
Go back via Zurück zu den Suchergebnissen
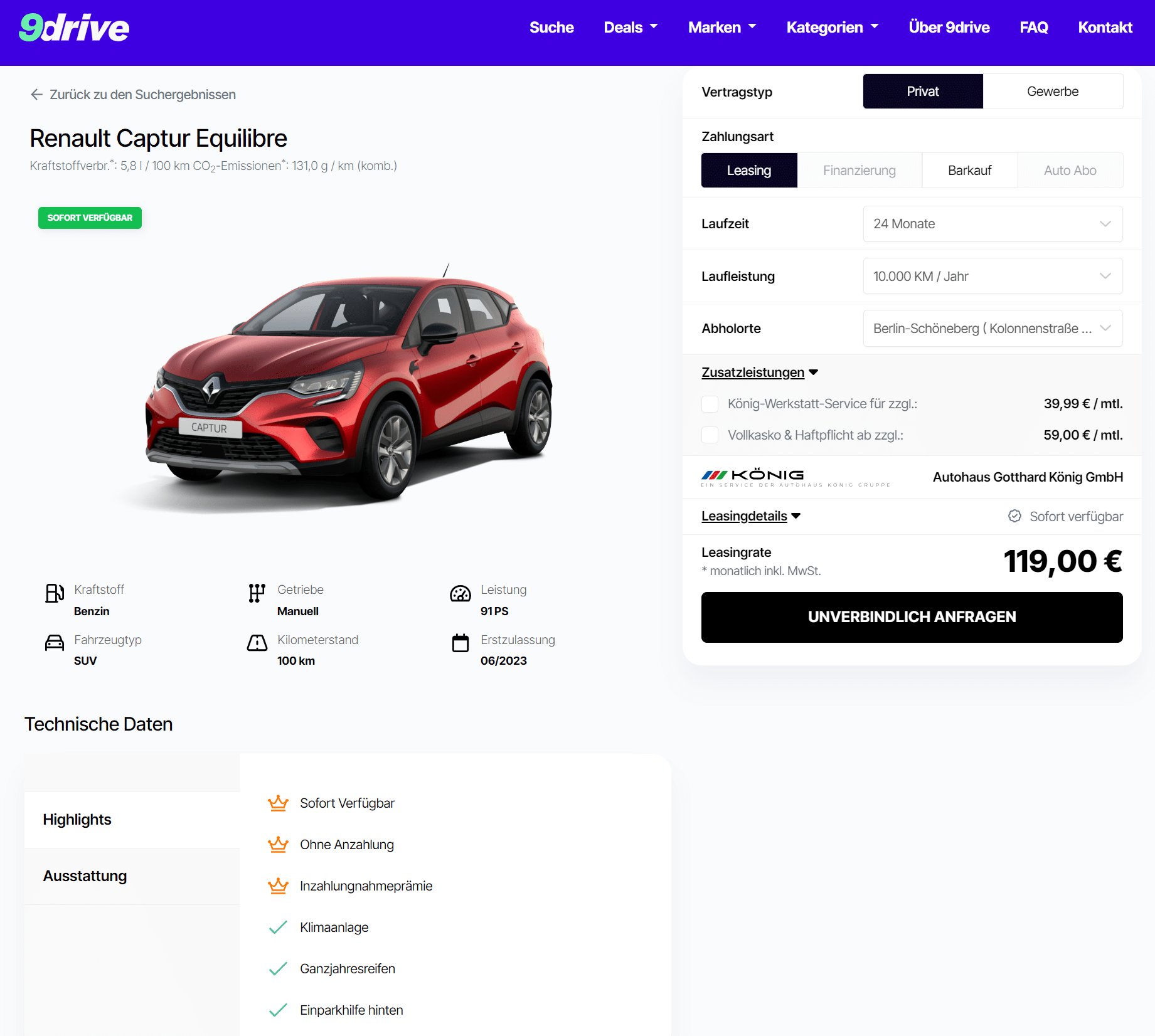pyautogui.click(x=133, y=95)
